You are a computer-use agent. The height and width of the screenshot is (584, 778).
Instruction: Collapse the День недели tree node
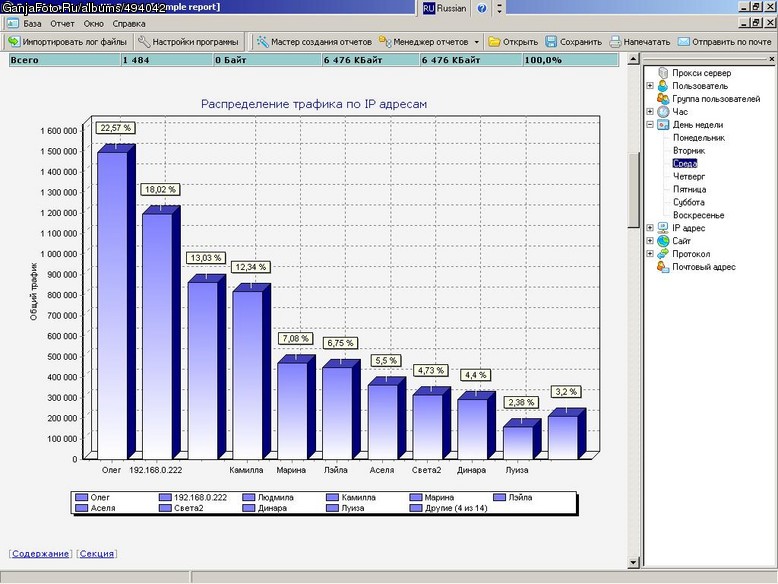pyautogui.click(x=650, y=125)
